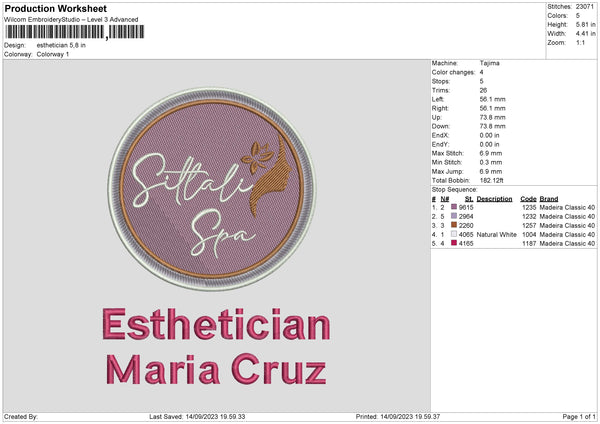Screen dimensions: 600x424
Task: Click the Width value 4.41 in
Action: point(585,34)
